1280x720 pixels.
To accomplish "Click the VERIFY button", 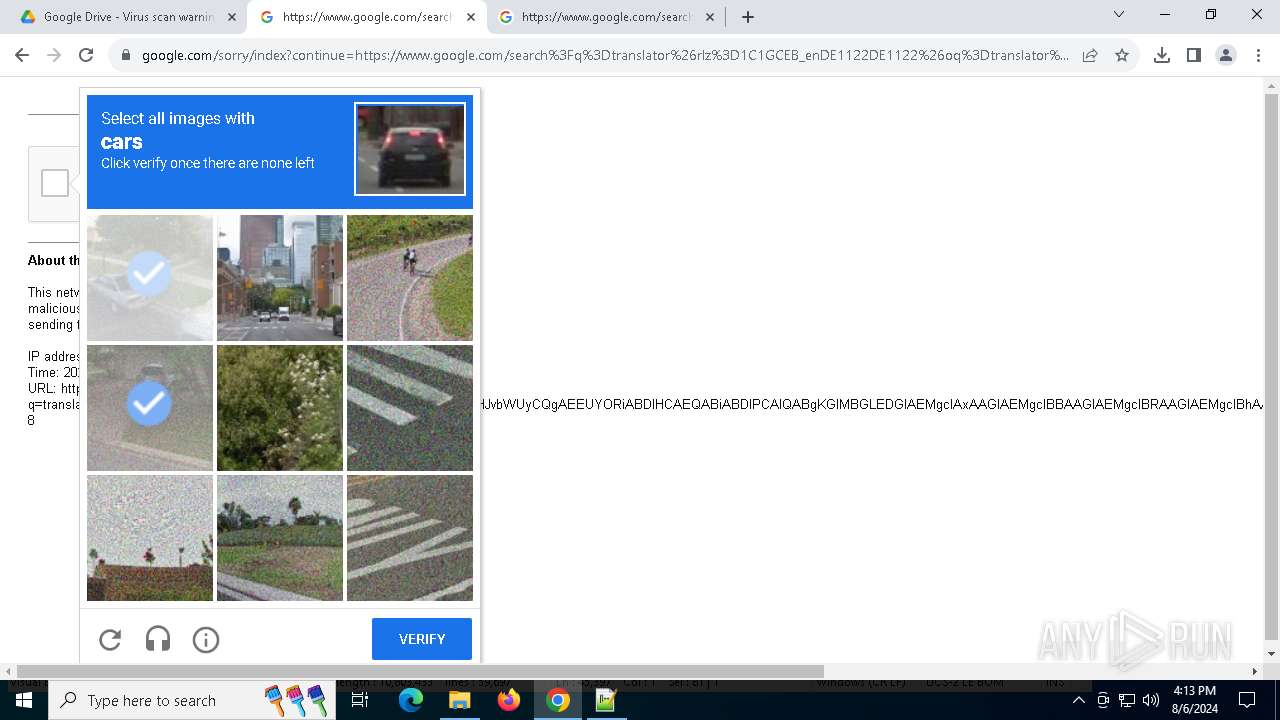I will (x=422, y=639).
